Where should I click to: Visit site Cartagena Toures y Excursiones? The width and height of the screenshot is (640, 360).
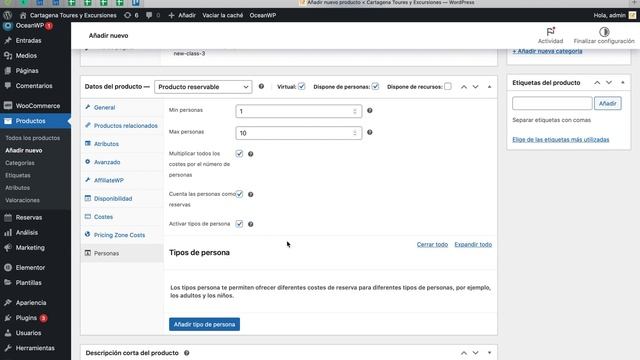(68, 15)
